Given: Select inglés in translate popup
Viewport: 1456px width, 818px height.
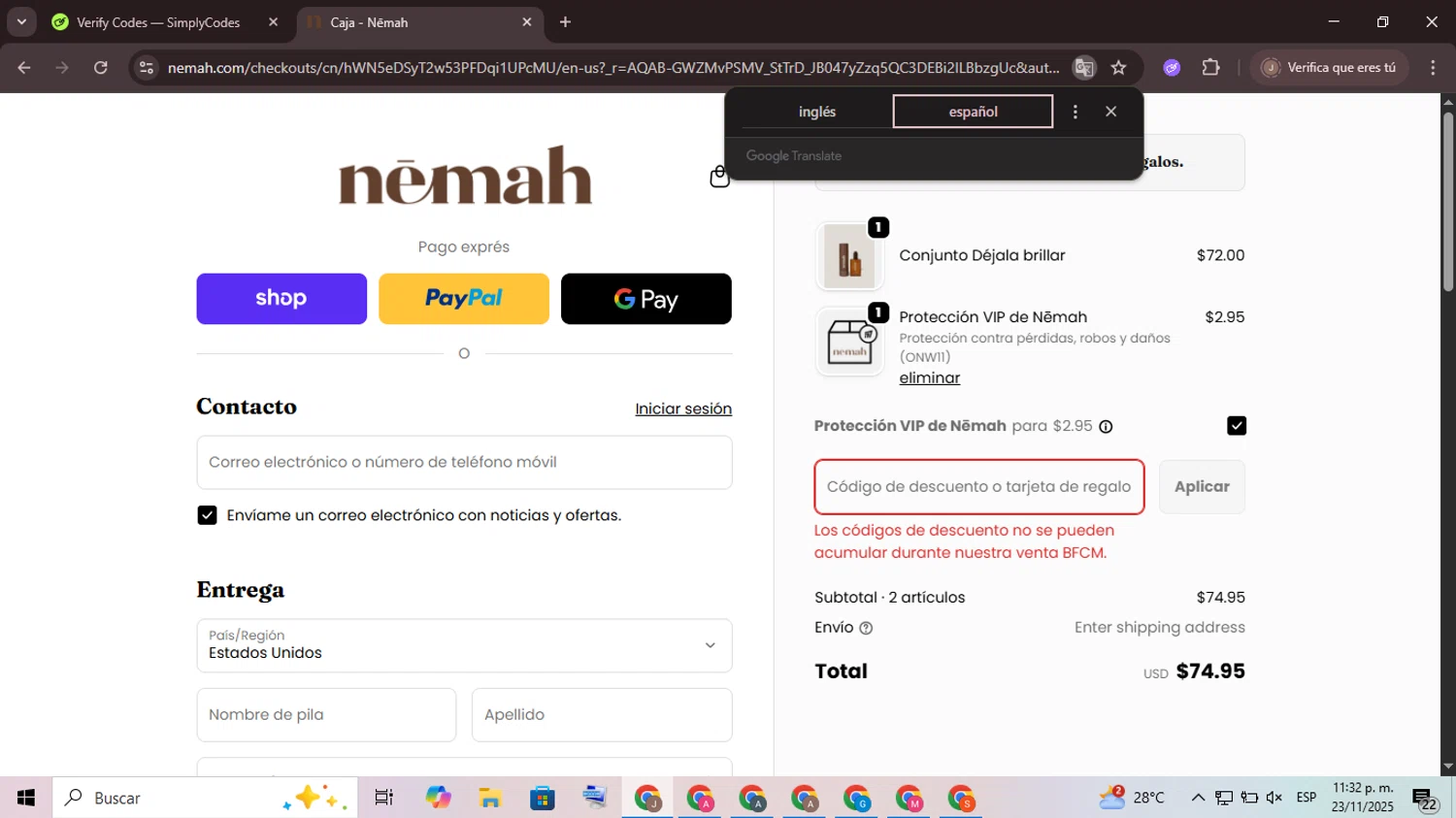Looking at the screenshot, I should tap(817, 112).
